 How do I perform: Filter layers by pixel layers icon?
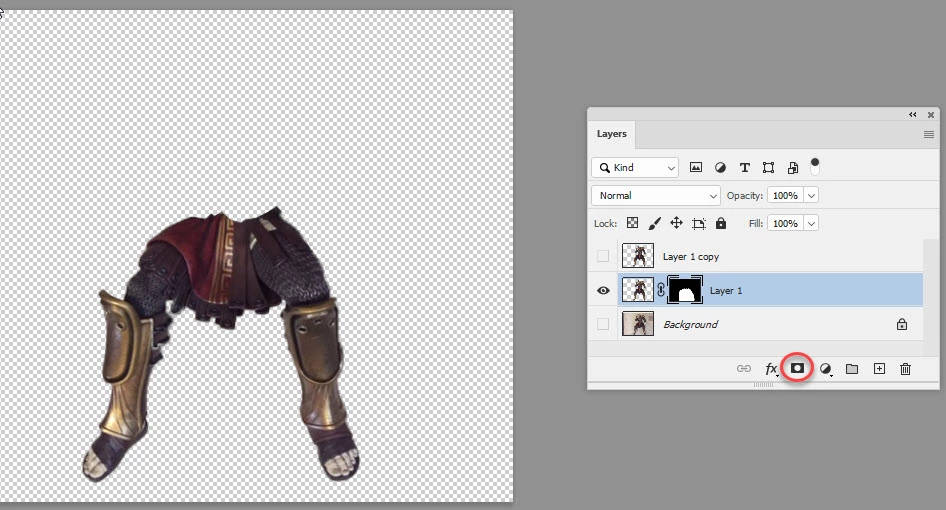coord(696,167)
